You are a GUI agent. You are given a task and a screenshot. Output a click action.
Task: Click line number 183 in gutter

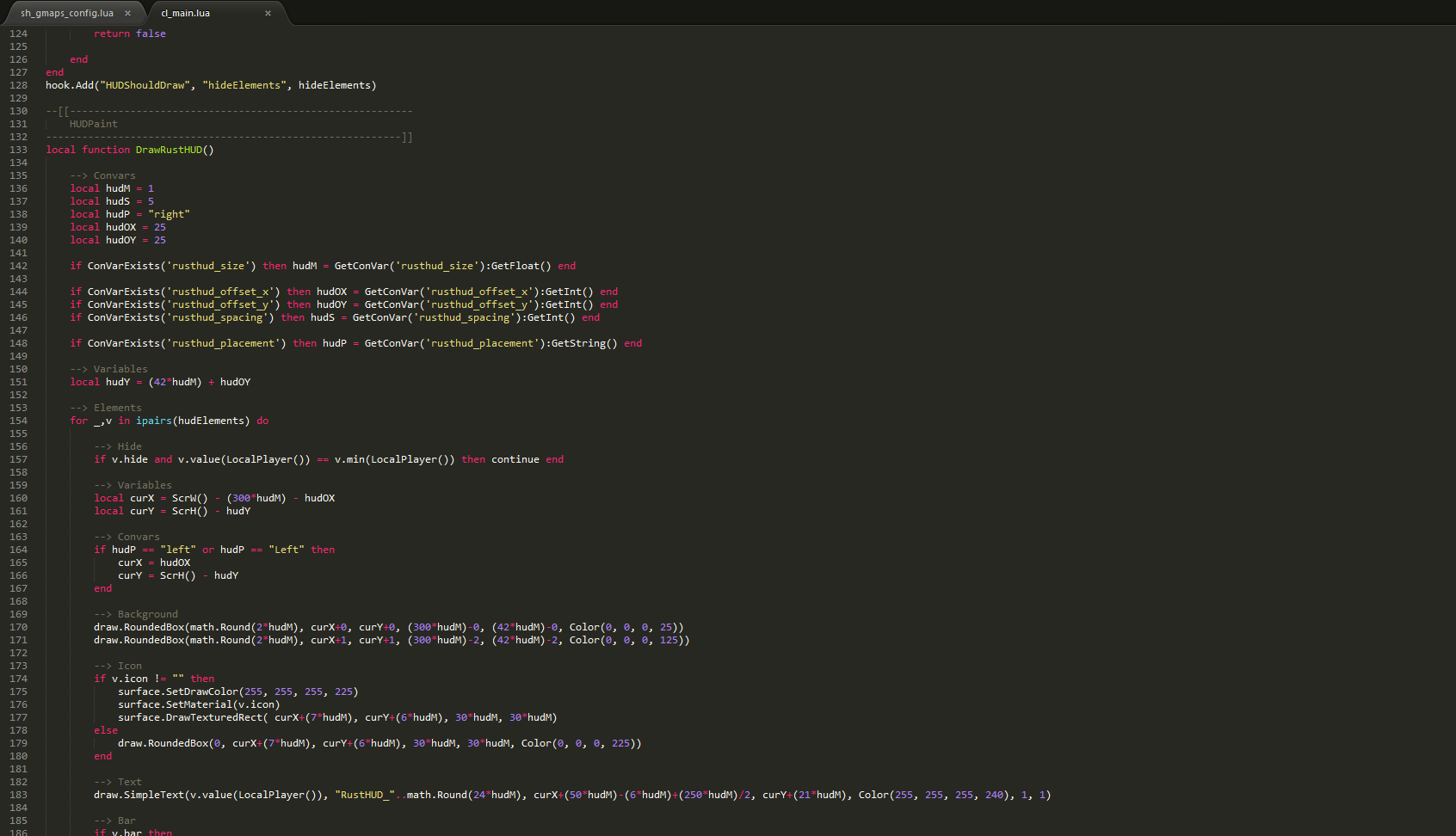coord(18,795)
